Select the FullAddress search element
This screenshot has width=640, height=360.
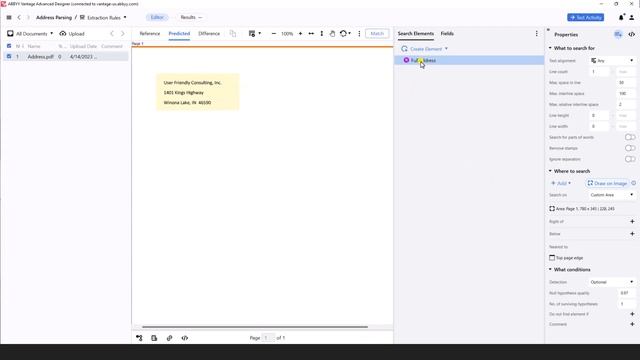469,60
